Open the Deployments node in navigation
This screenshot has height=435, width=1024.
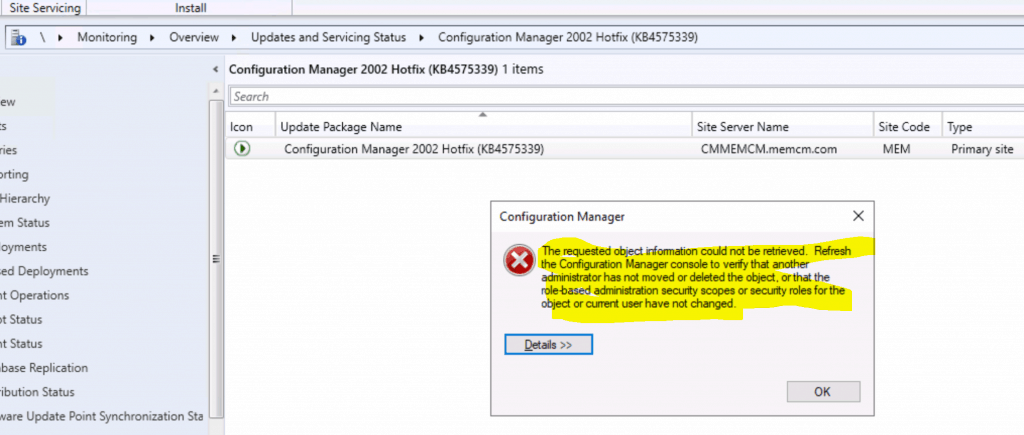point(24,247)
